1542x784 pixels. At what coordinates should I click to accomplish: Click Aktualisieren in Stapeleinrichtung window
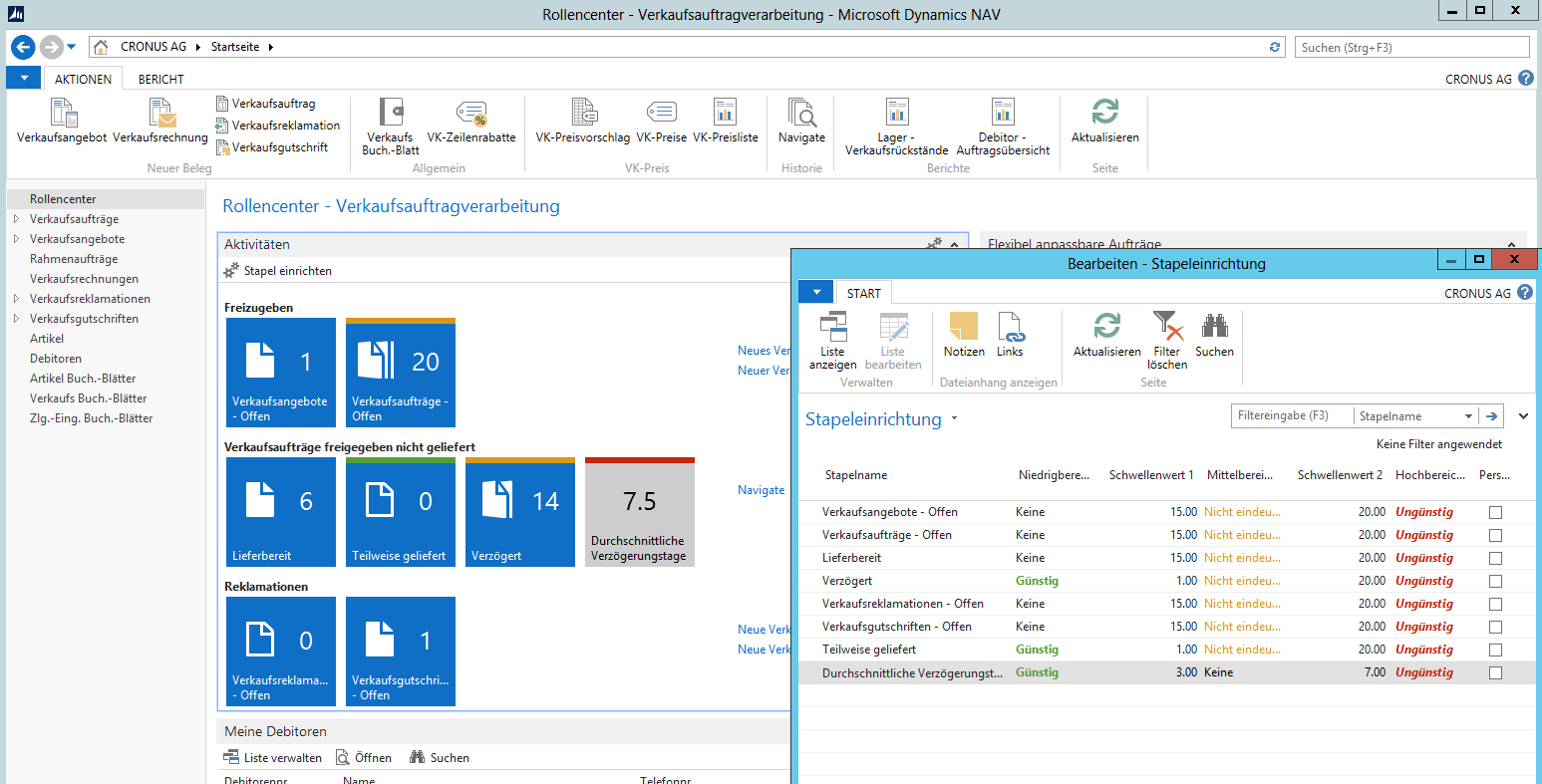pos(1106,335)
